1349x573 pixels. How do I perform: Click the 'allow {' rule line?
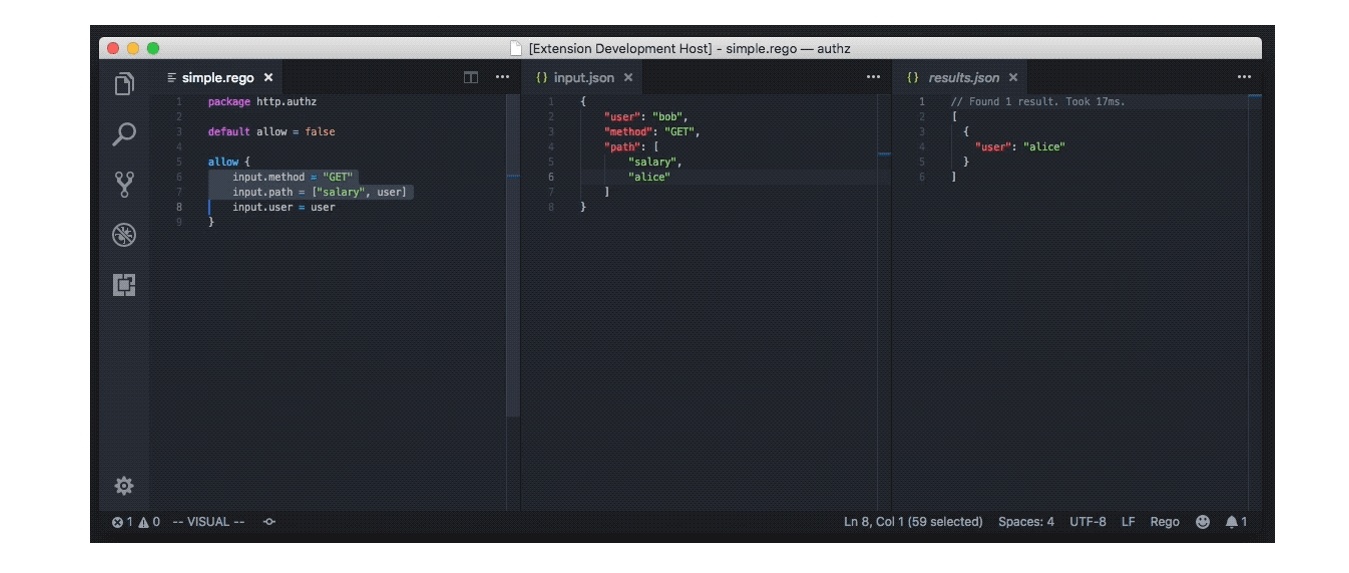(229, 162)
